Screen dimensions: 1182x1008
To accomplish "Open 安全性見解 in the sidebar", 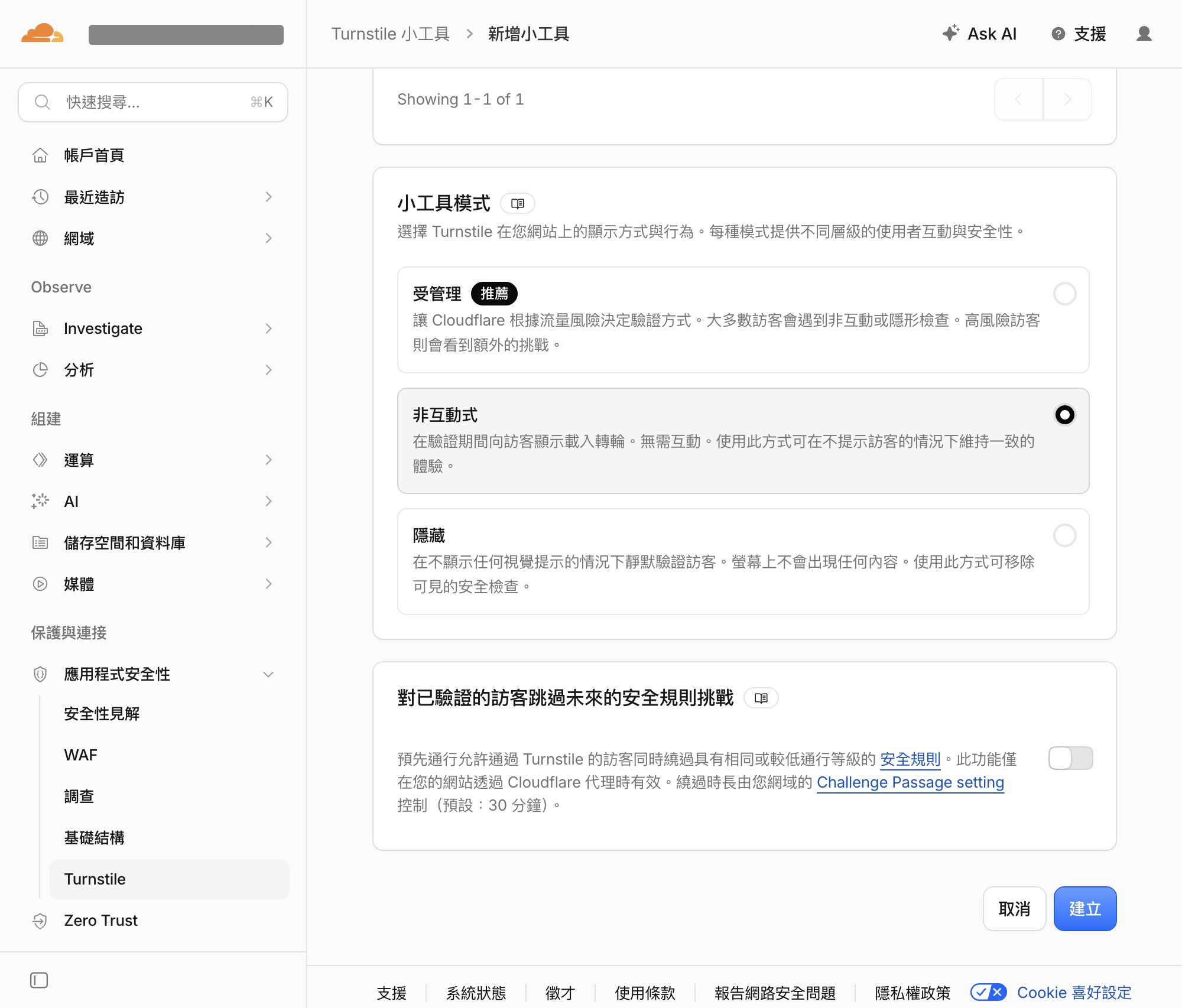I will [102, 714].
